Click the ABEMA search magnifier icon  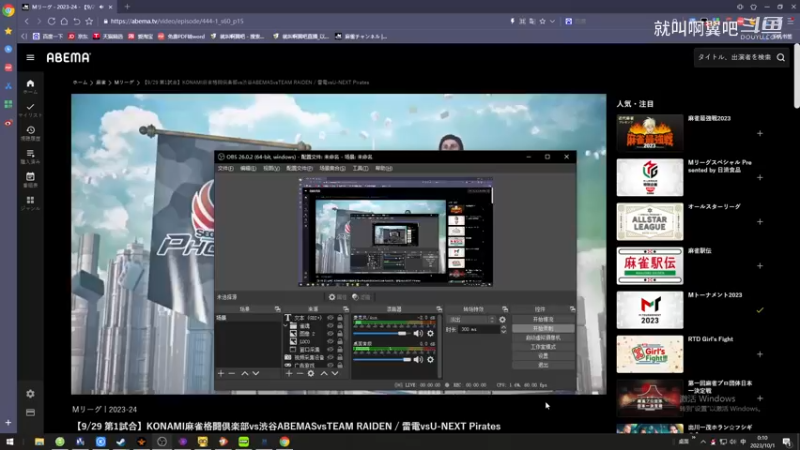(x=781, y=58)
